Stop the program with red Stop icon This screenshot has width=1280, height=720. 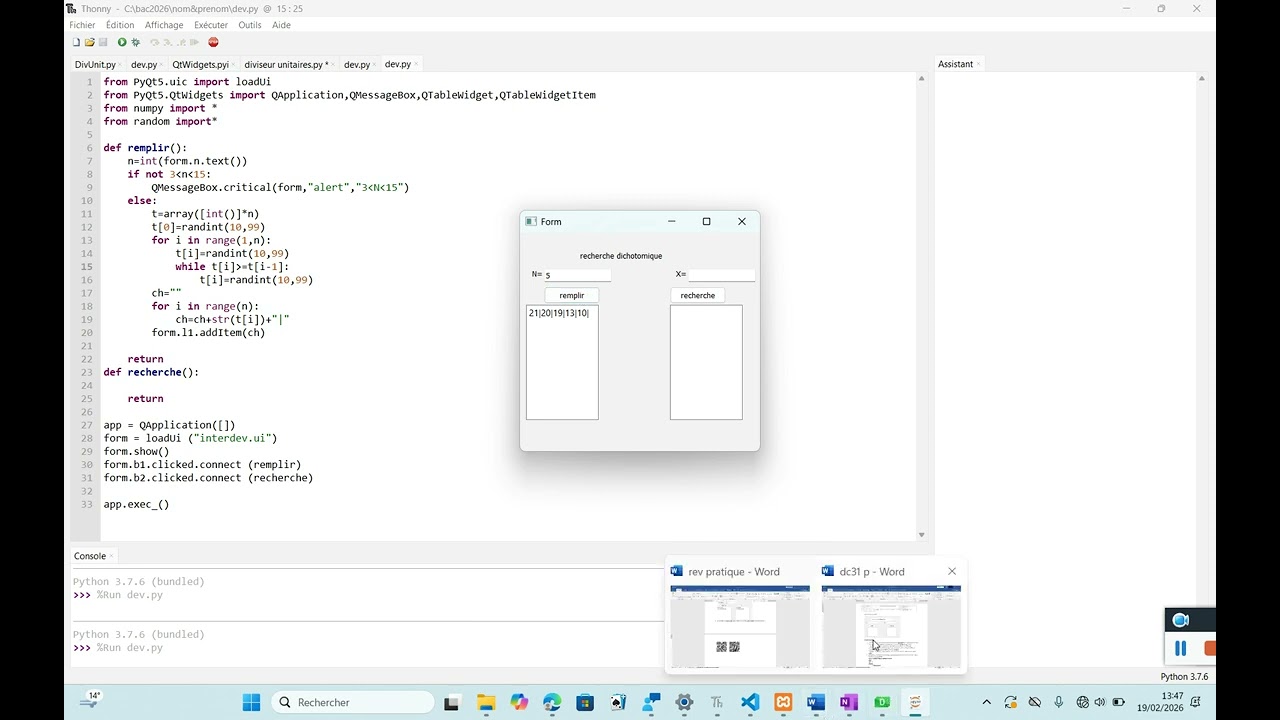[x=213, y=42]
